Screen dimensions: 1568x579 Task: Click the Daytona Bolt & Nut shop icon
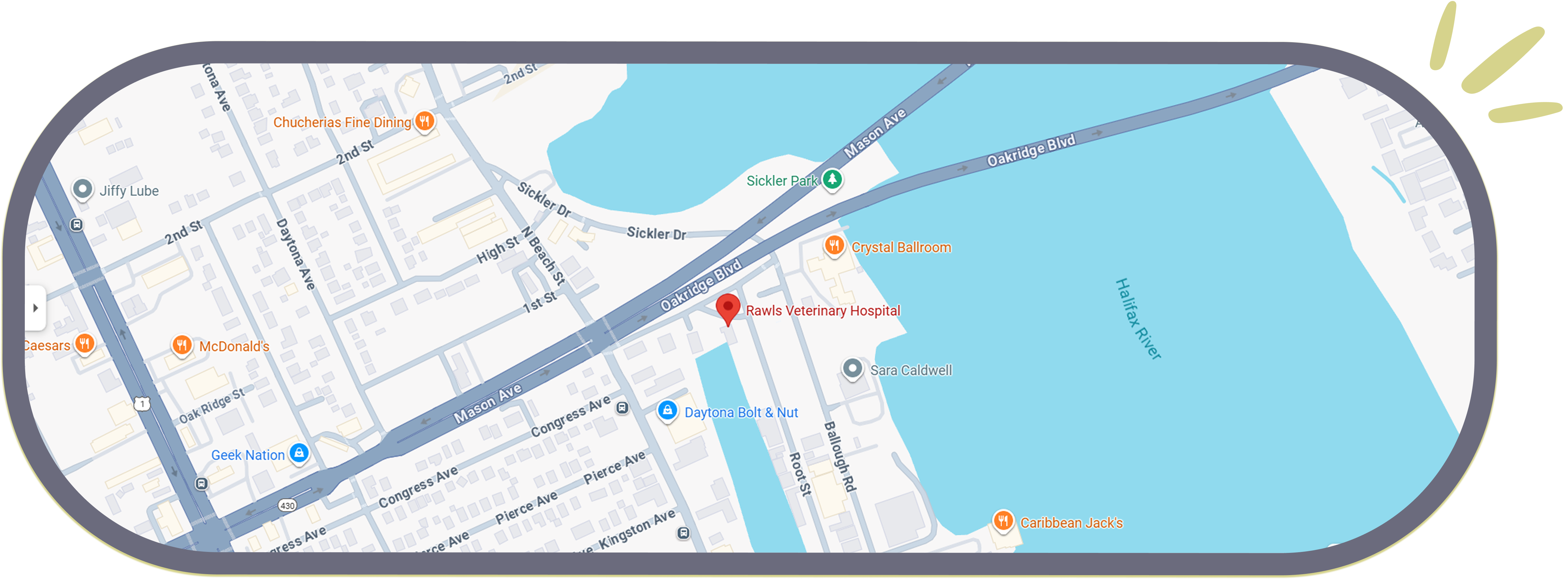point(667,411)
